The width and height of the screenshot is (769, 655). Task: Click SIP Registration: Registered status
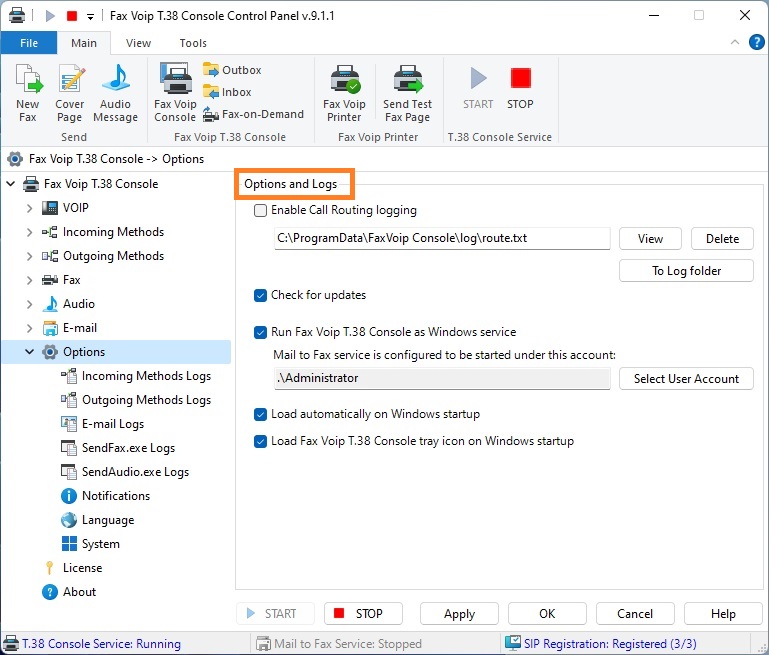click(x=601, y=644)
